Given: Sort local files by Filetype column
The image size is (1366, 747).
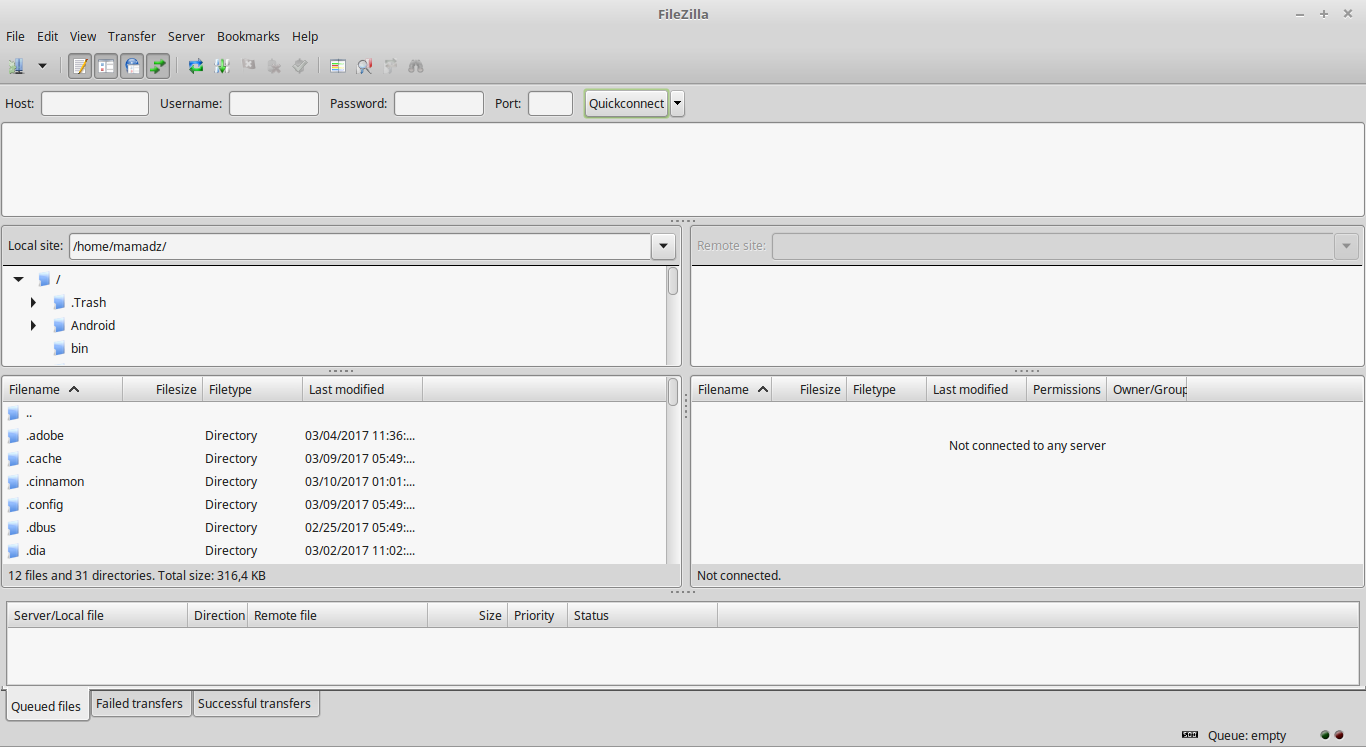Looking at the screenshot, I should [x=253, y=390].
